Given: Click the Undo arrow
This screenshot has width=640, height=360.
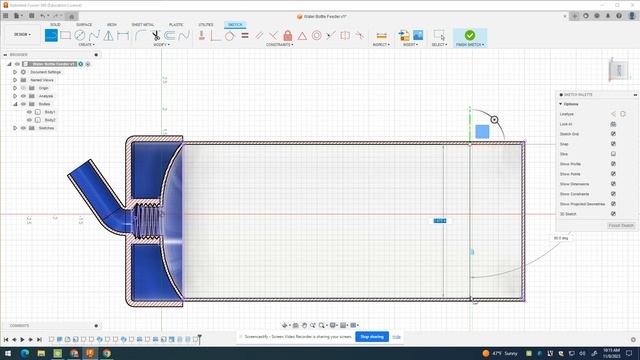Looking at the screenshot, I should [x=42, y=16].
